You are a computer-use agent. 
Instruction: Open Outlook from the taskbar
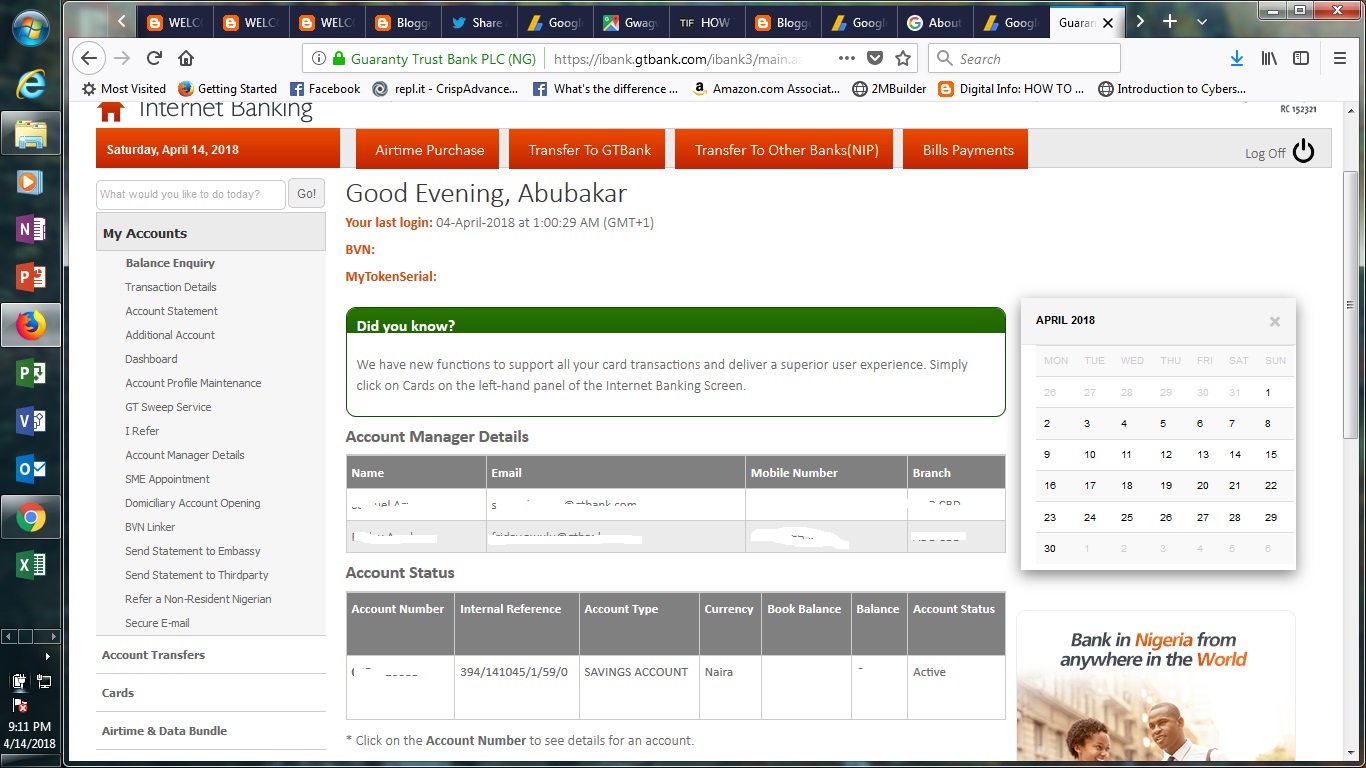[x=31, y=469]
